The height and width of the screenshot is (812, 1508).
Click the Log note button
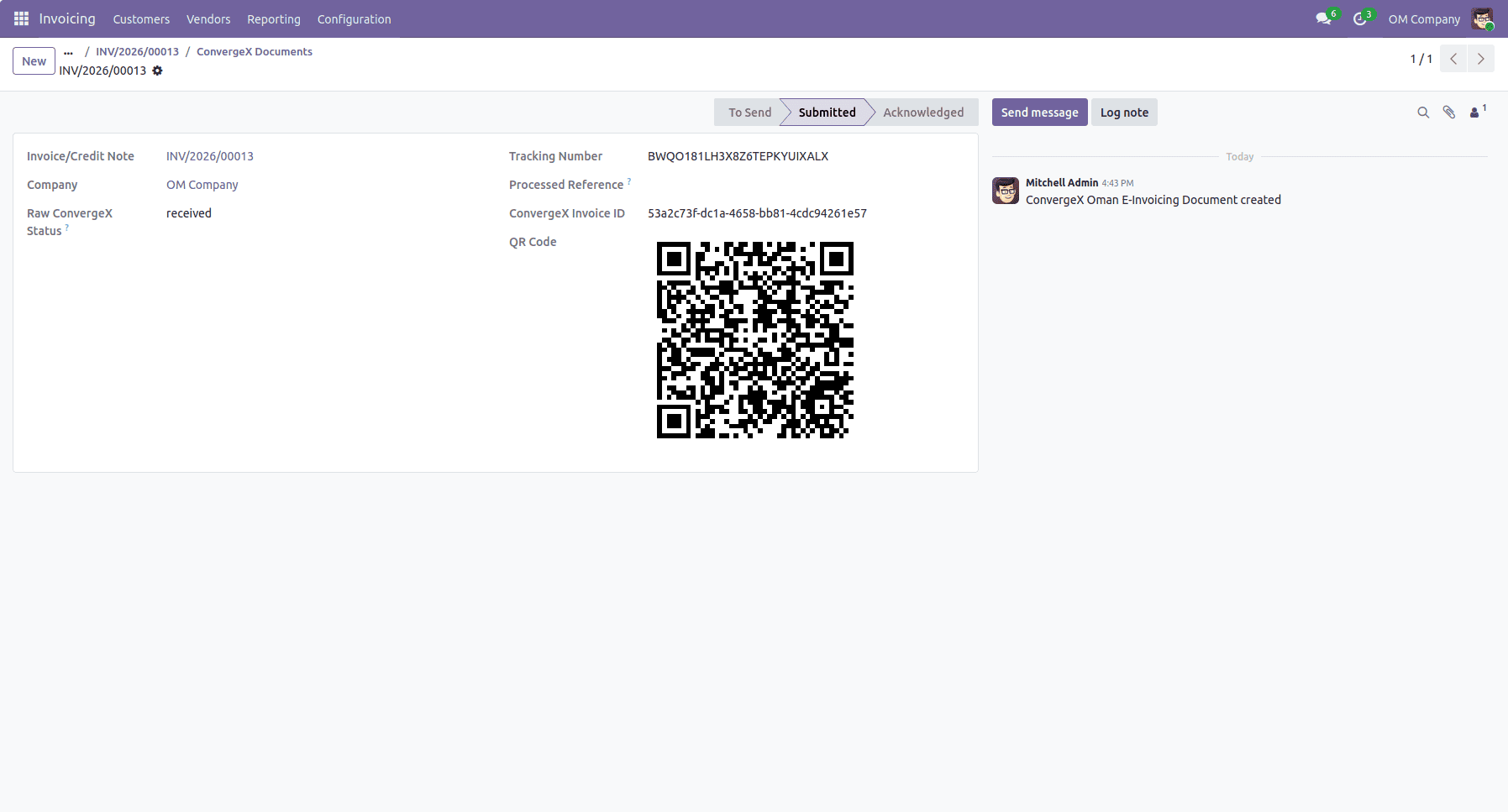1124,113
